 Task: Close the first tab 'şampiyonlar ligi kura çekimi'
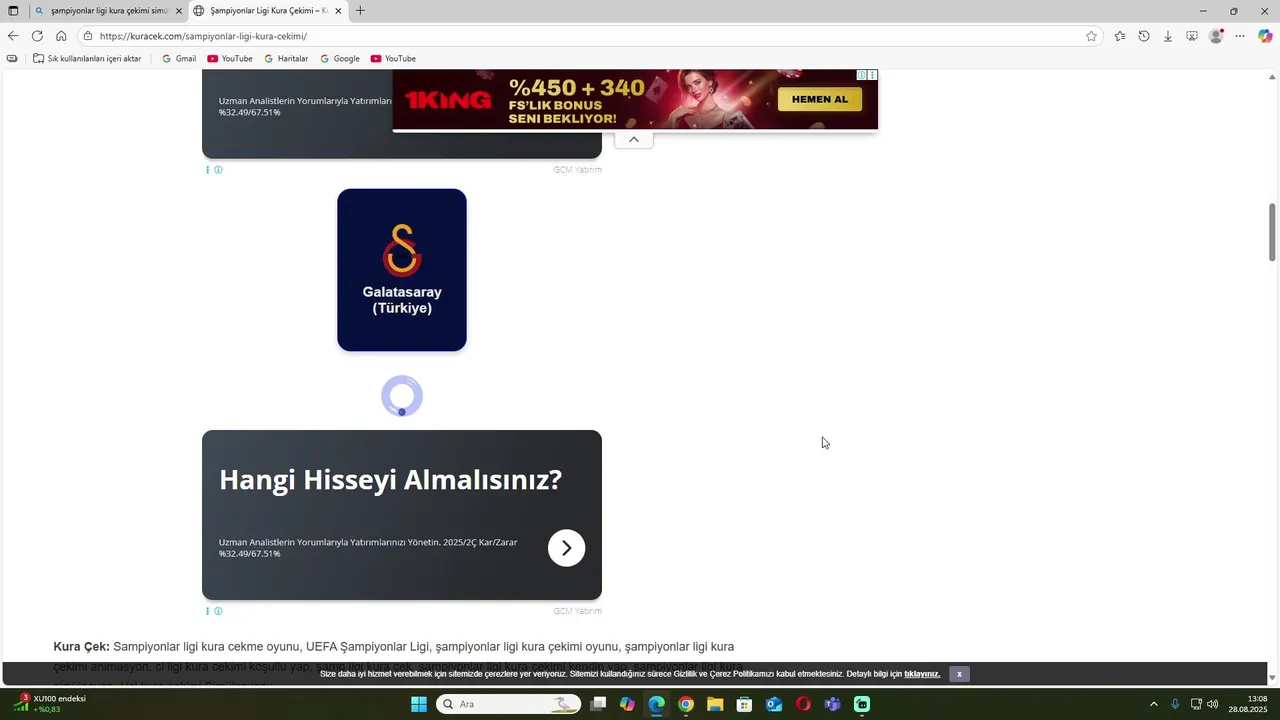[x=179, y=11]
